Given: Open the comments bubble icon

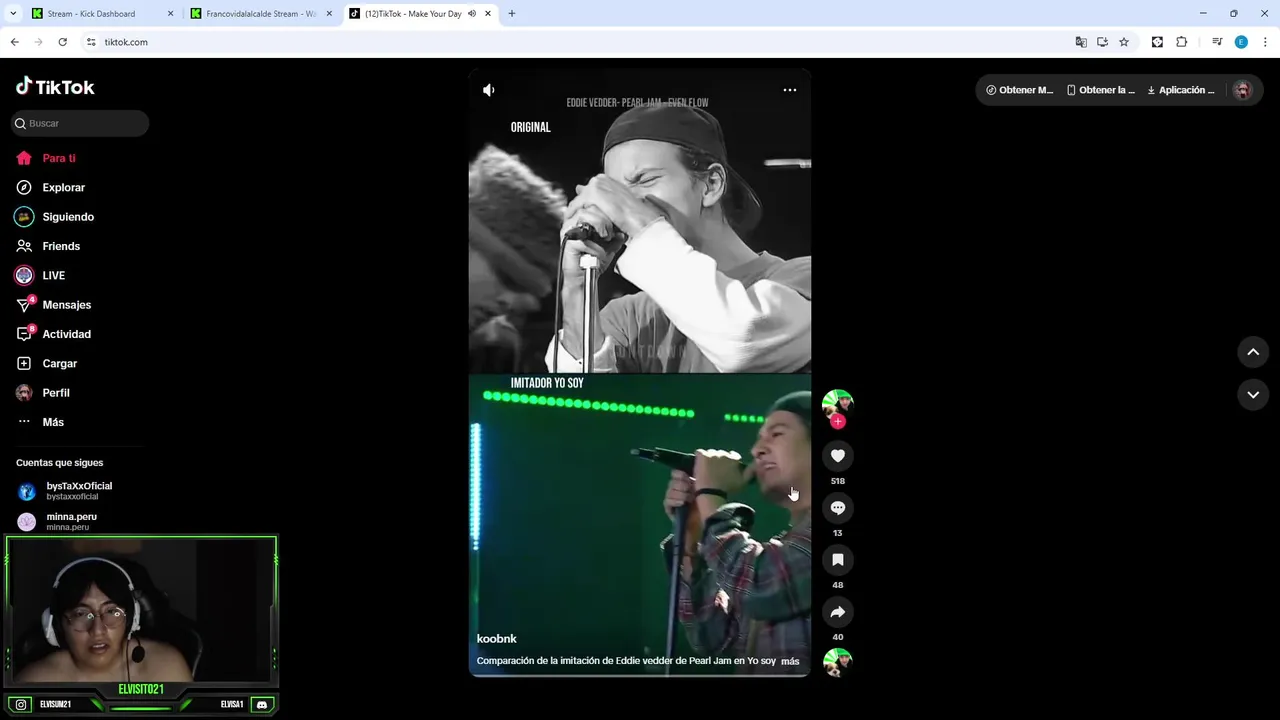Looking at the screenshot, I should [x=838, y=508].
